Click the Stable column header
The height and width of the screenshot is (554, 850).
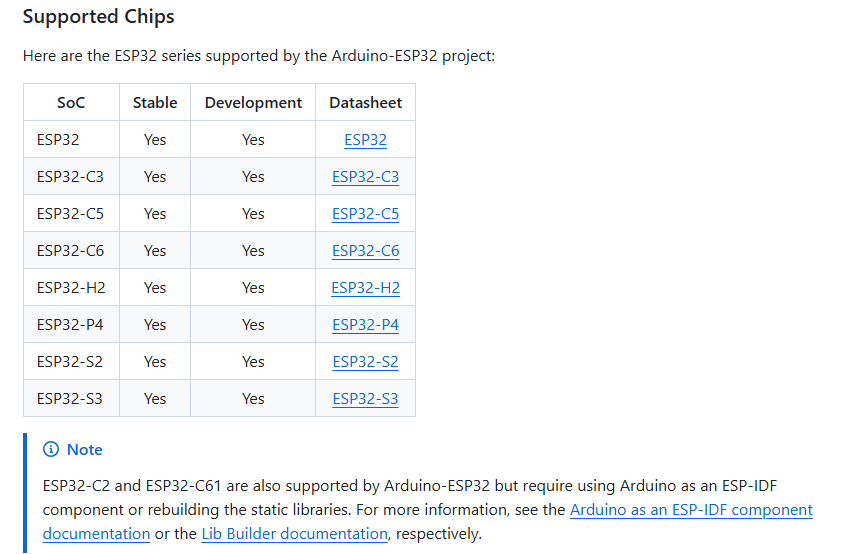155,102
